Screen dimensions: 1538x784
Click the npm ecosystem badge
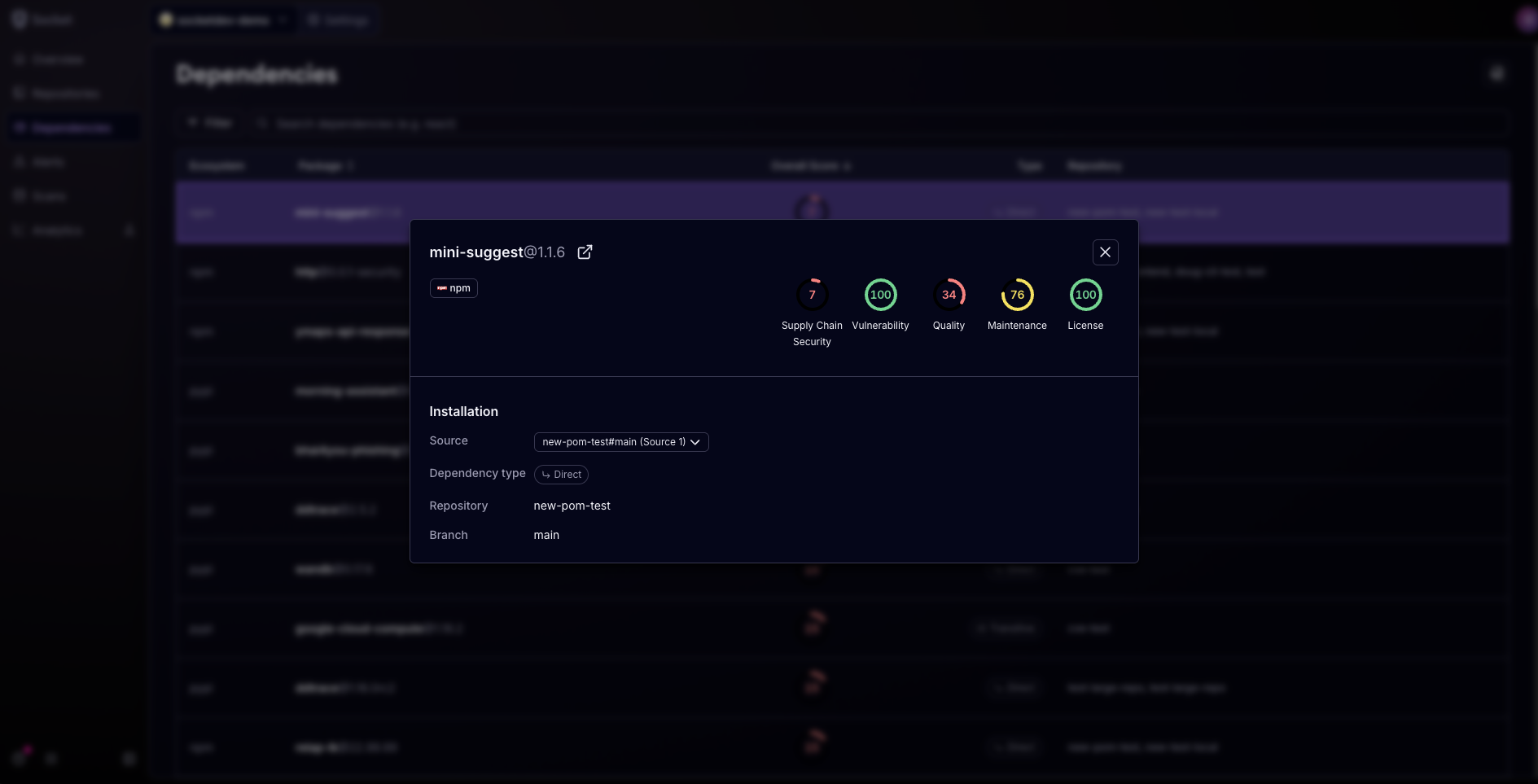click(x=454, y=288)
